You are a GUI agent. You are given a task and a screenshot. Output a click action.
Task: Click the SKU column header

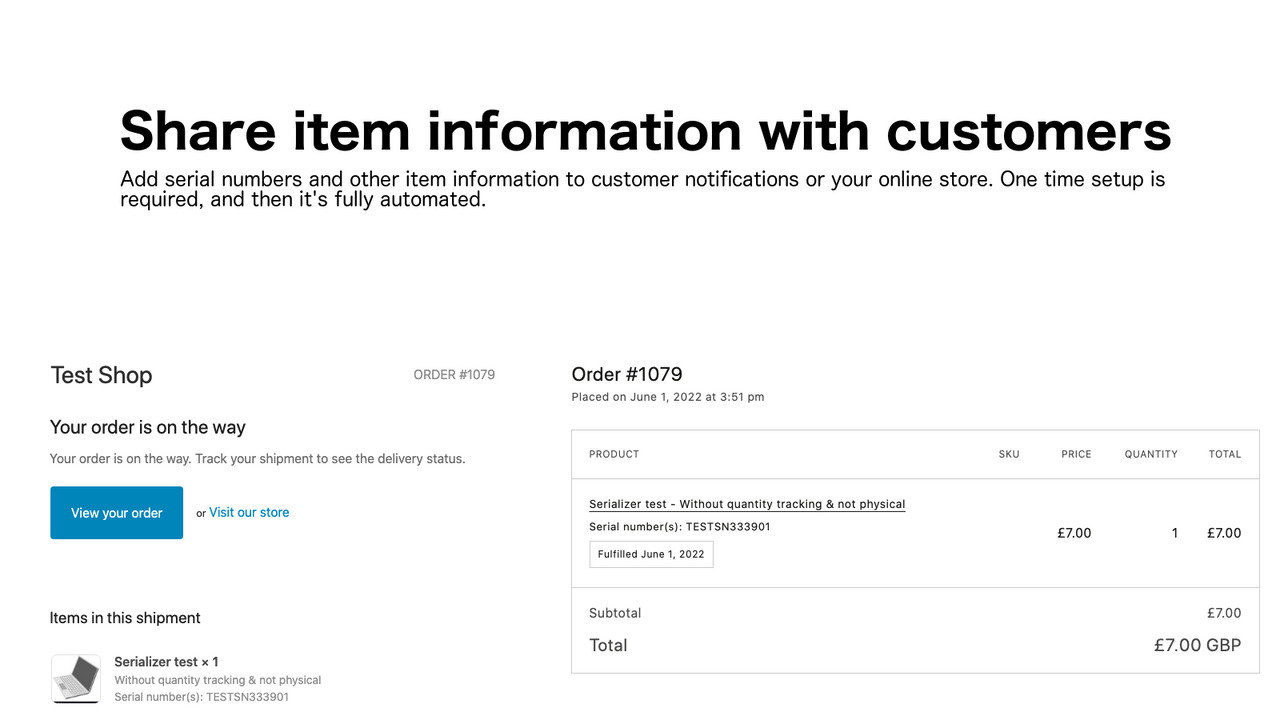(x=1008, y=454)
